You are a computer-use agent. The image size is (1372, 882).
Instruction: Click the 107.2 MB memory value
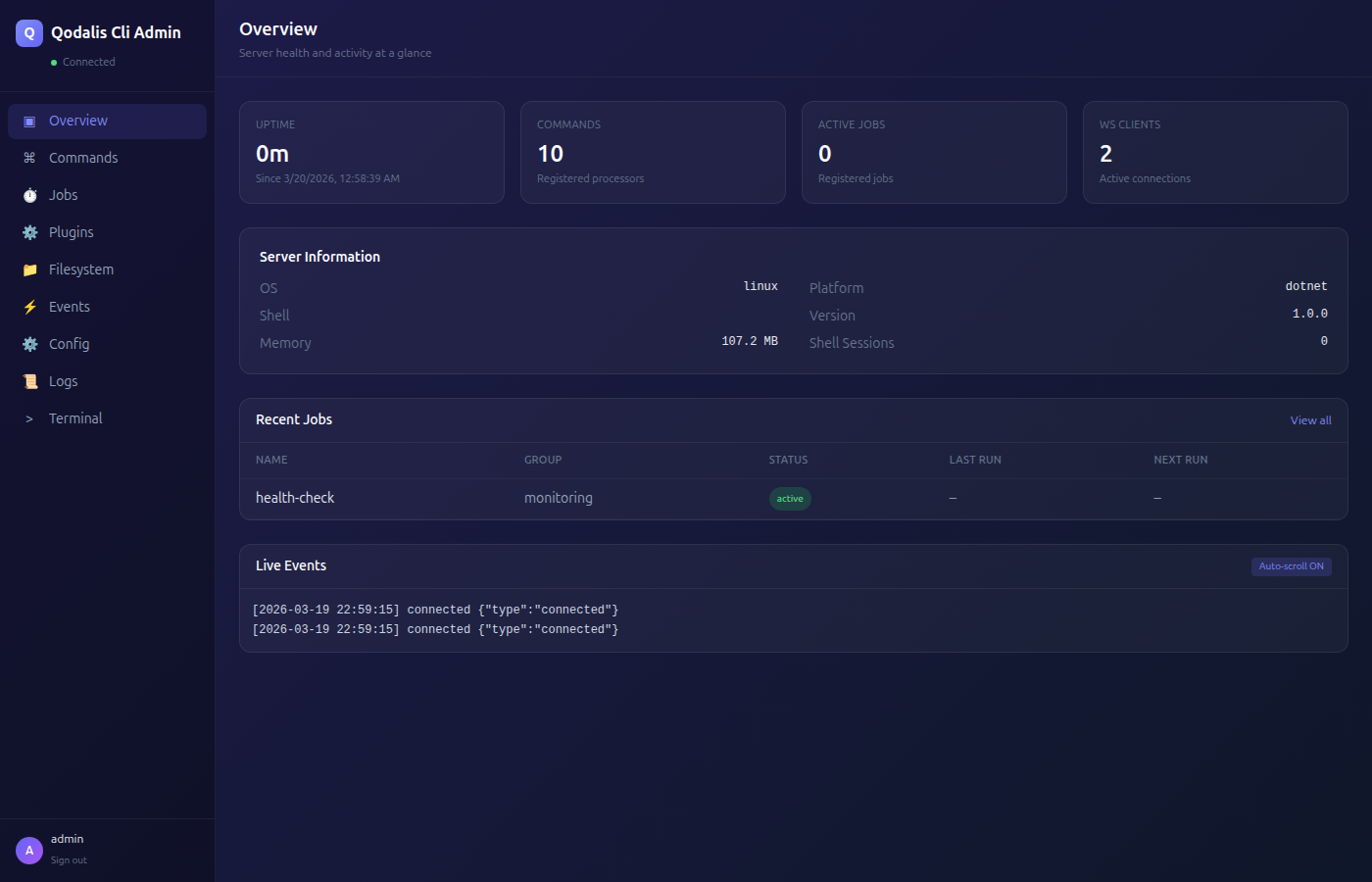(750, 341)
